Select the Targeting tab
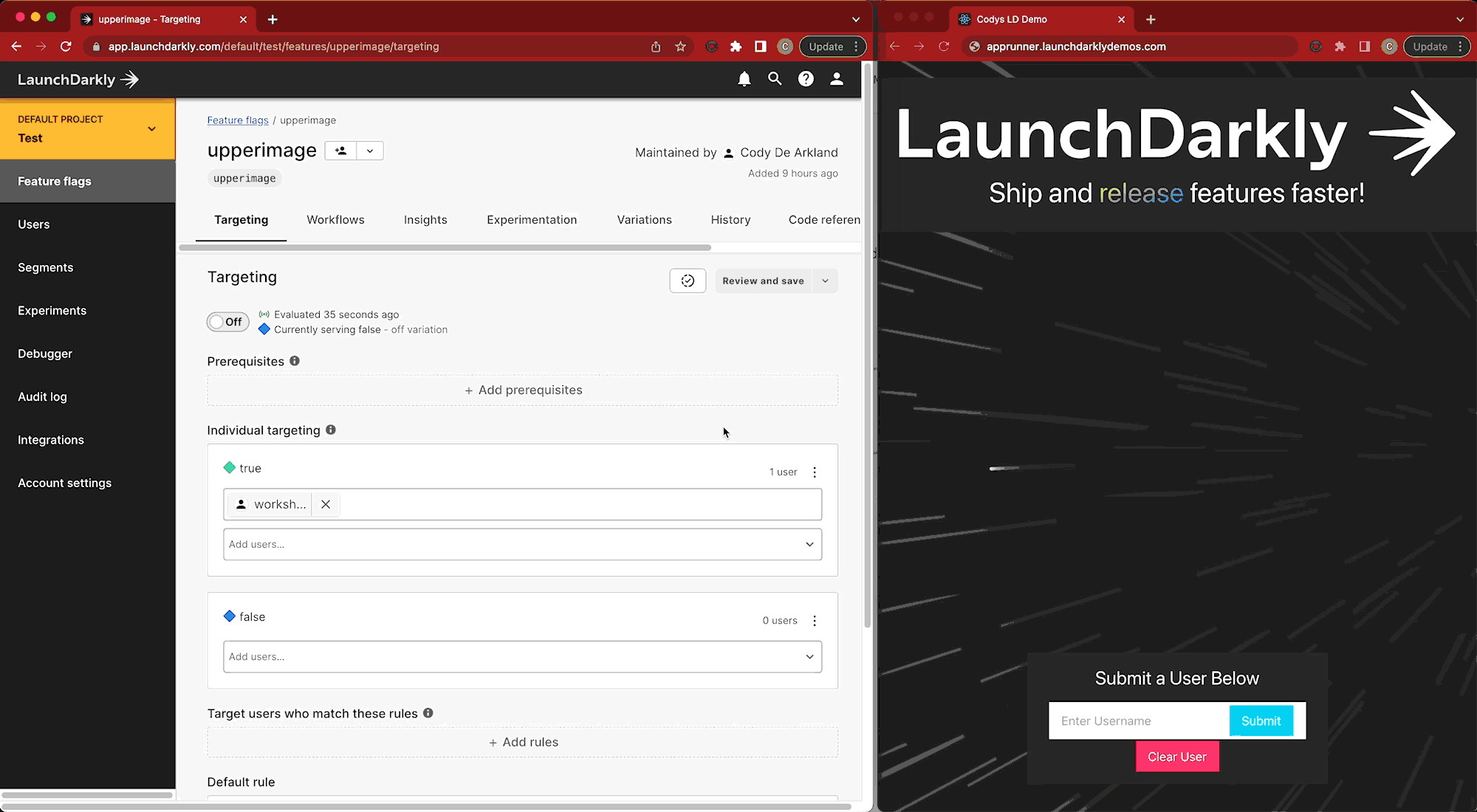 pos(241,219)
